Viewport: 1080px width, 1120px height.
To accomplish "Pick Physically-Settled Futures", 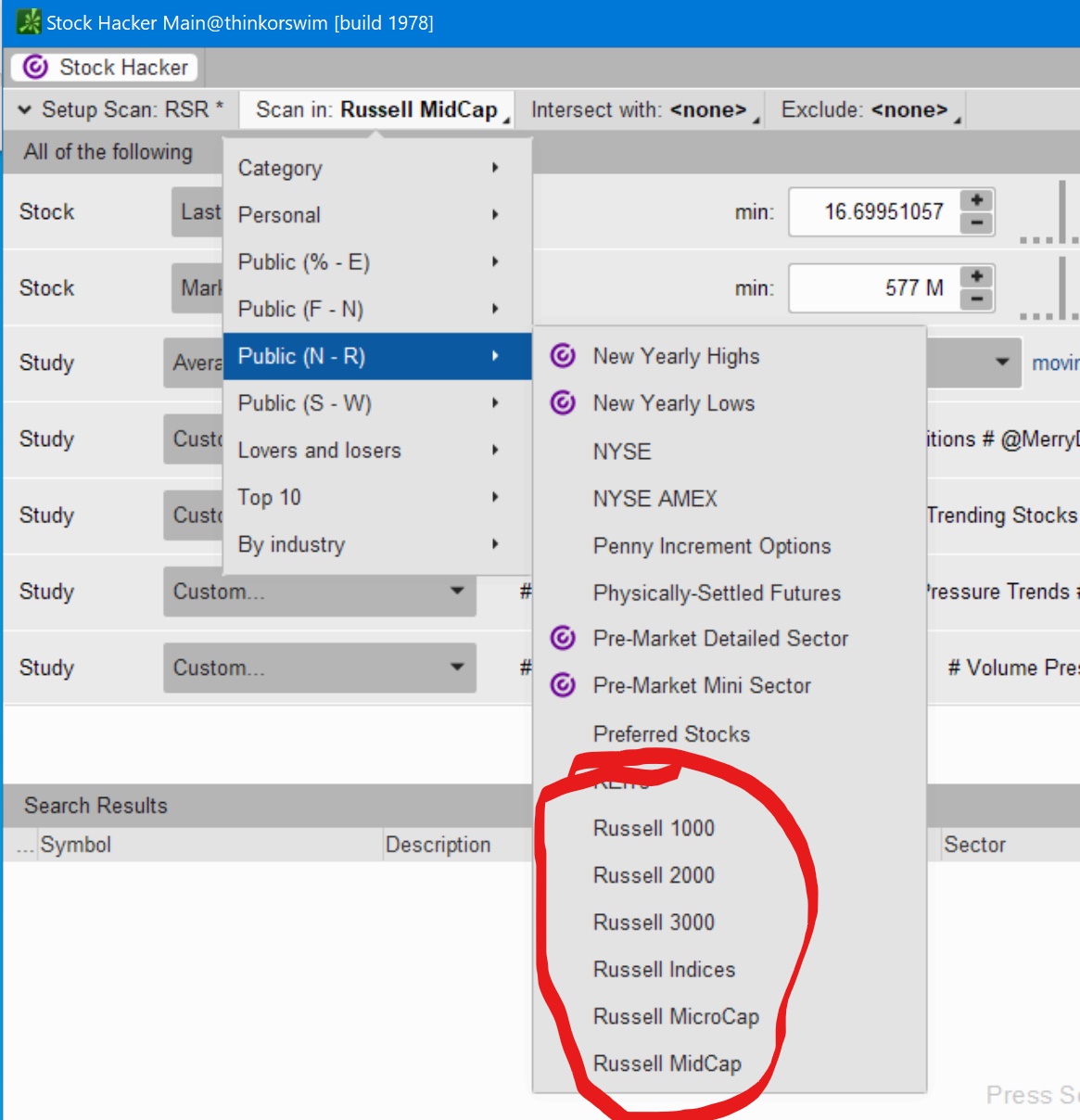I will (x=730, y=592).
